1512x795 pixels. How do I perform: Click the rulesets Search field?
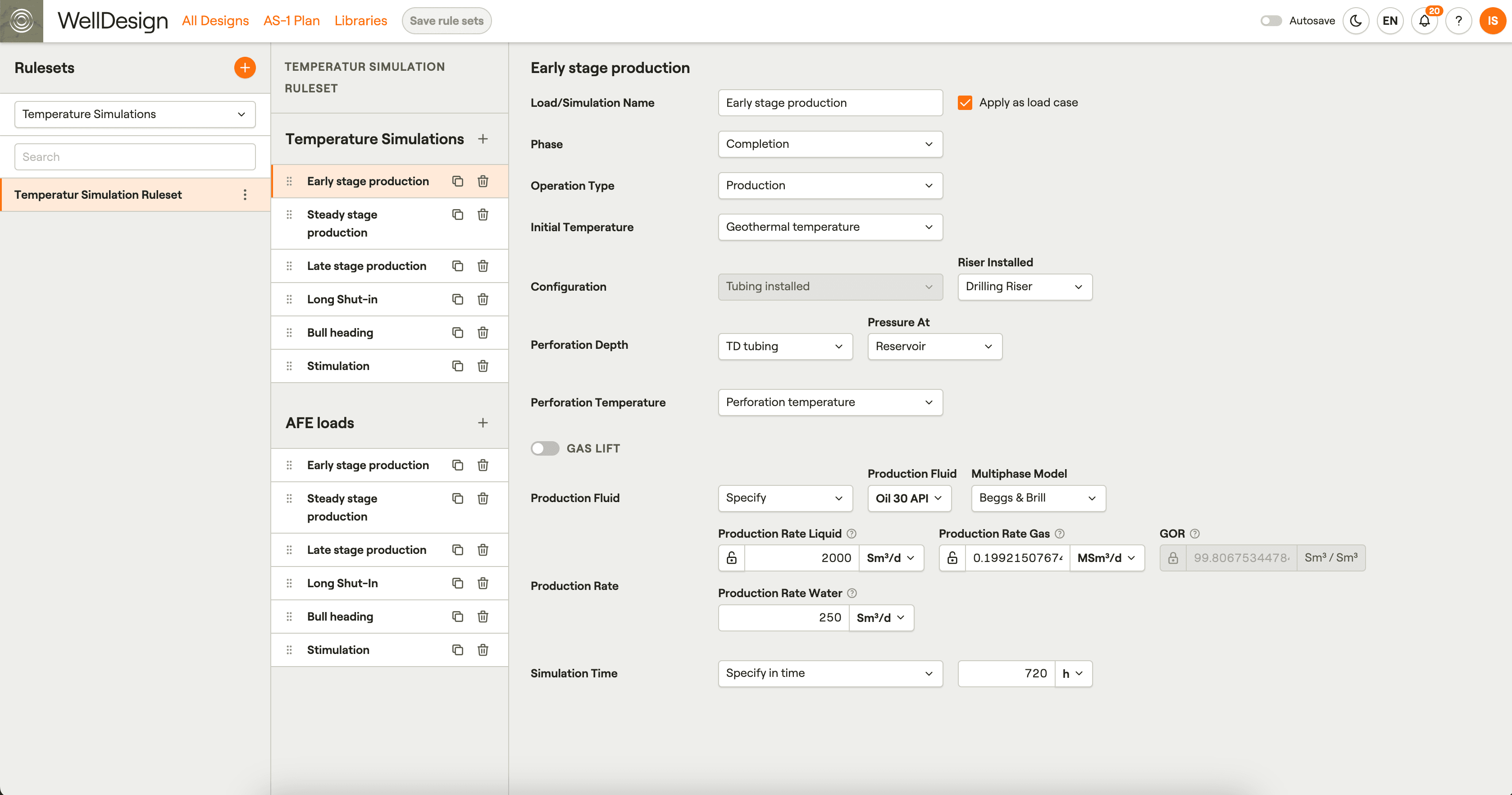[x=134, y=157]
